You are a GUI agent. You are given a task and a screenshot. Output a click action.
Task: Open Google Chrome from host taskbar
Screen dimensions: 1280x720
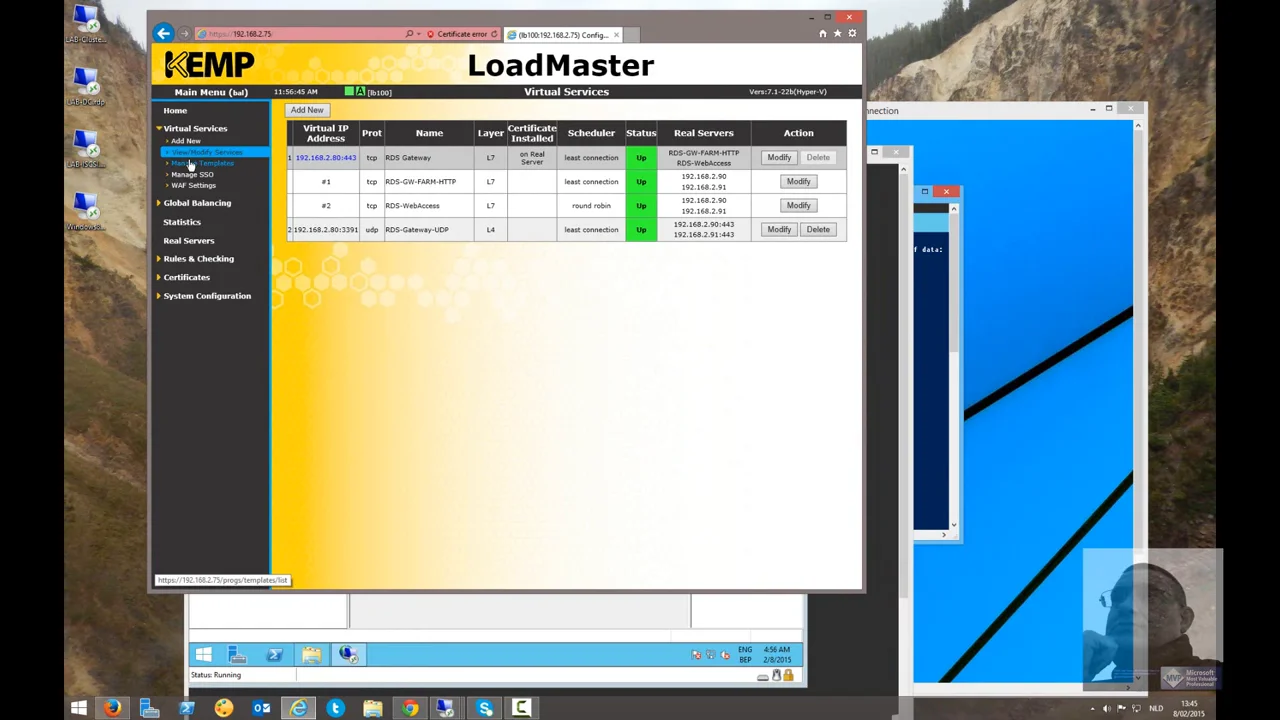[x=410, y=709]
